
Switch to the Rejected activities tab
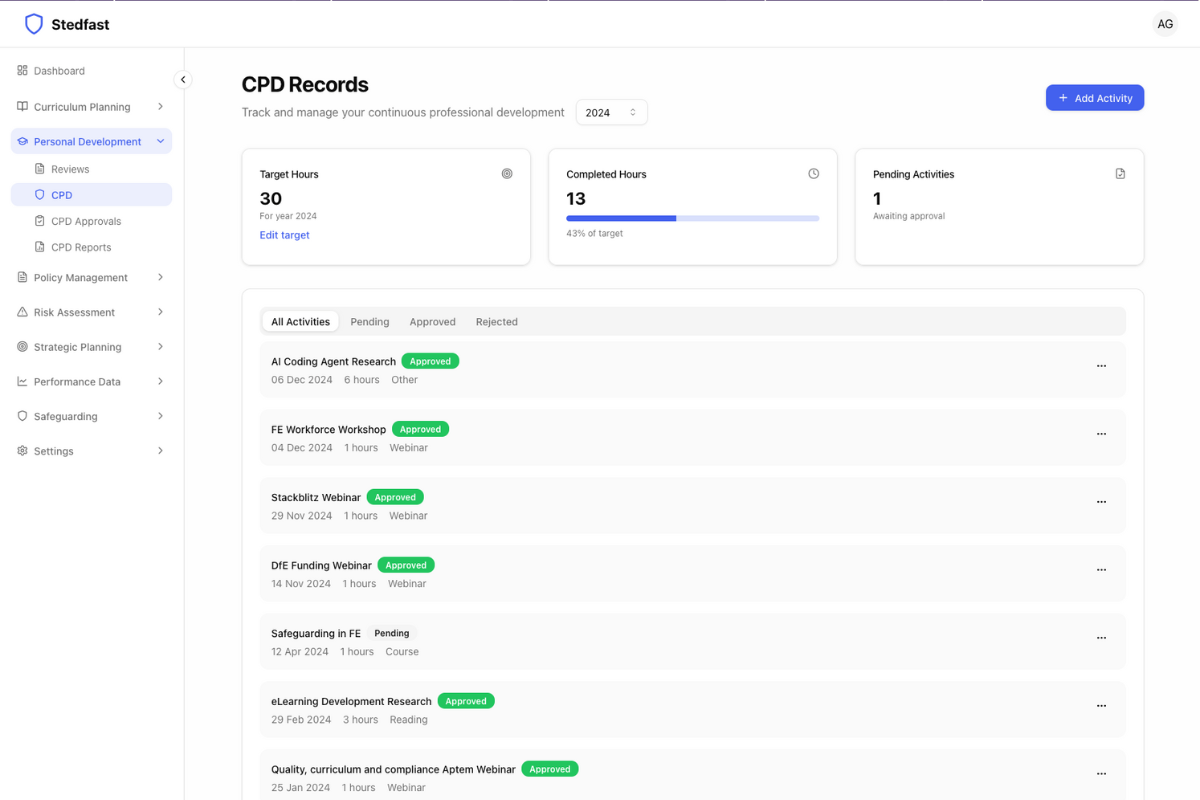(x=496, y=322)
